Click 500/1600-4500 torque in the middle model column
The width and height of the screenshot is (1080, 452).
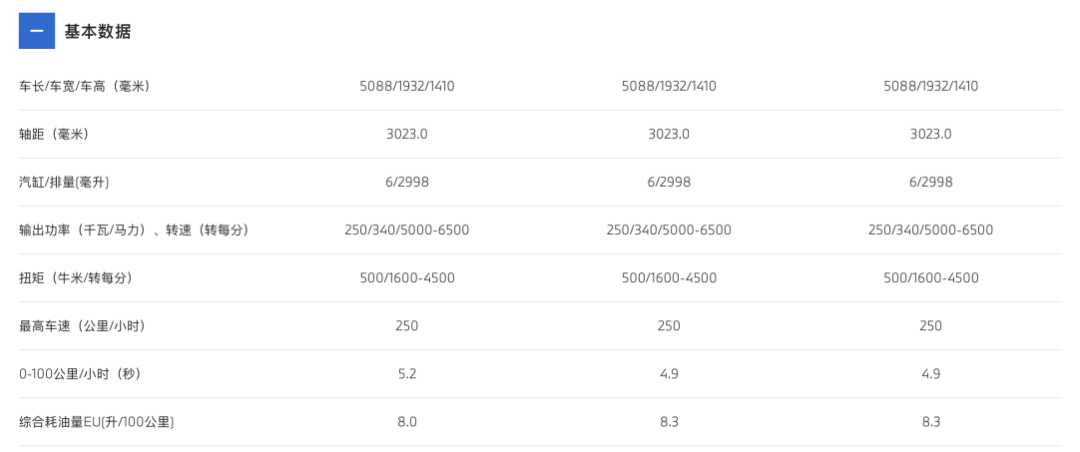[x=669, y=278]
